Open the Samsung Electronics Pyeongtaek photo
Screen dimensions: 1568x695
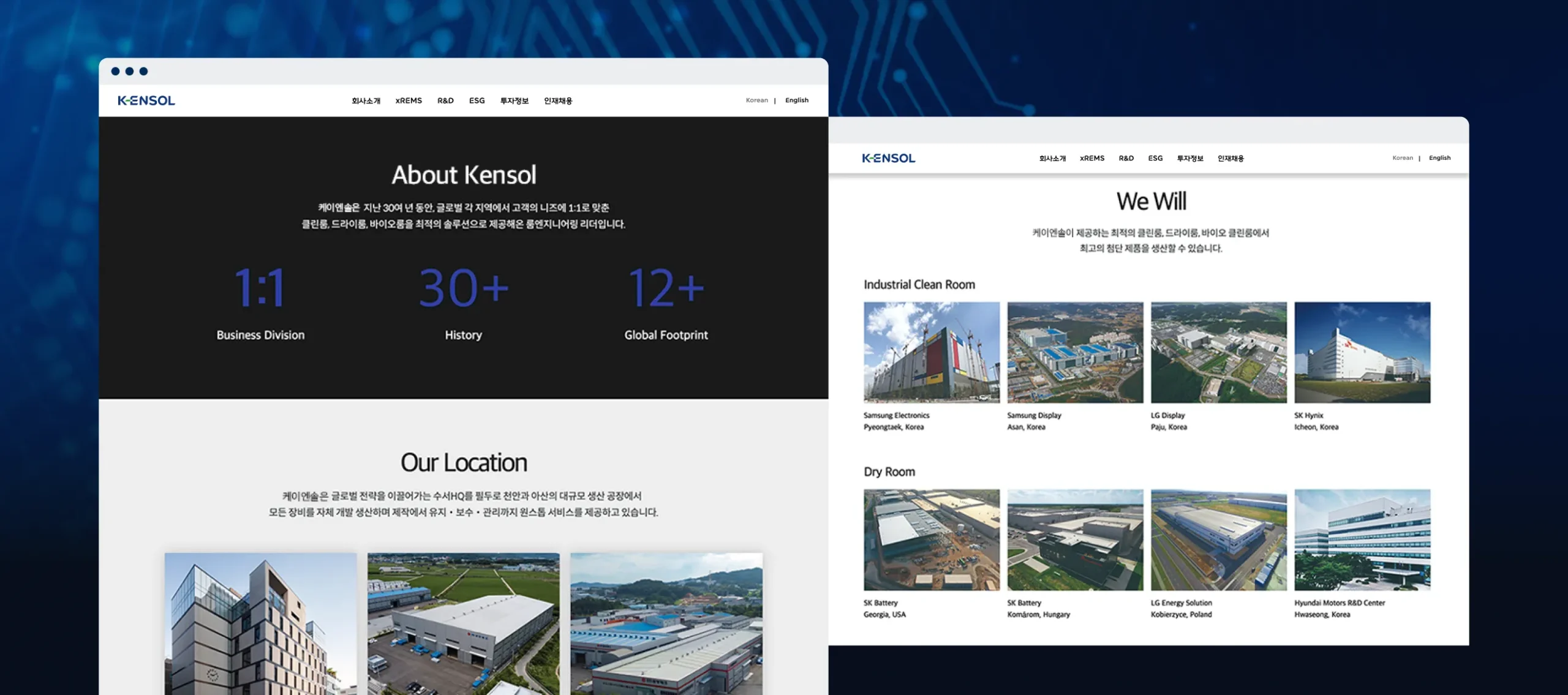[932, 352]
